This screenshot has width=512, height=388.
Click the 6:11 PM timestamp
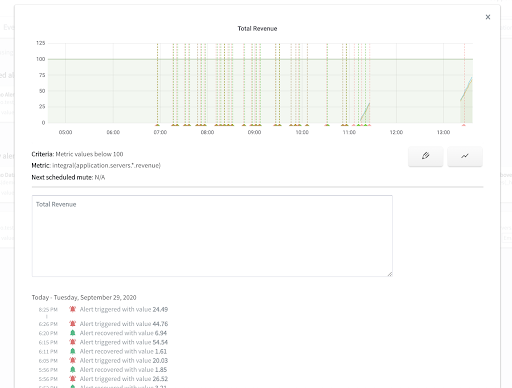point(48,352)
